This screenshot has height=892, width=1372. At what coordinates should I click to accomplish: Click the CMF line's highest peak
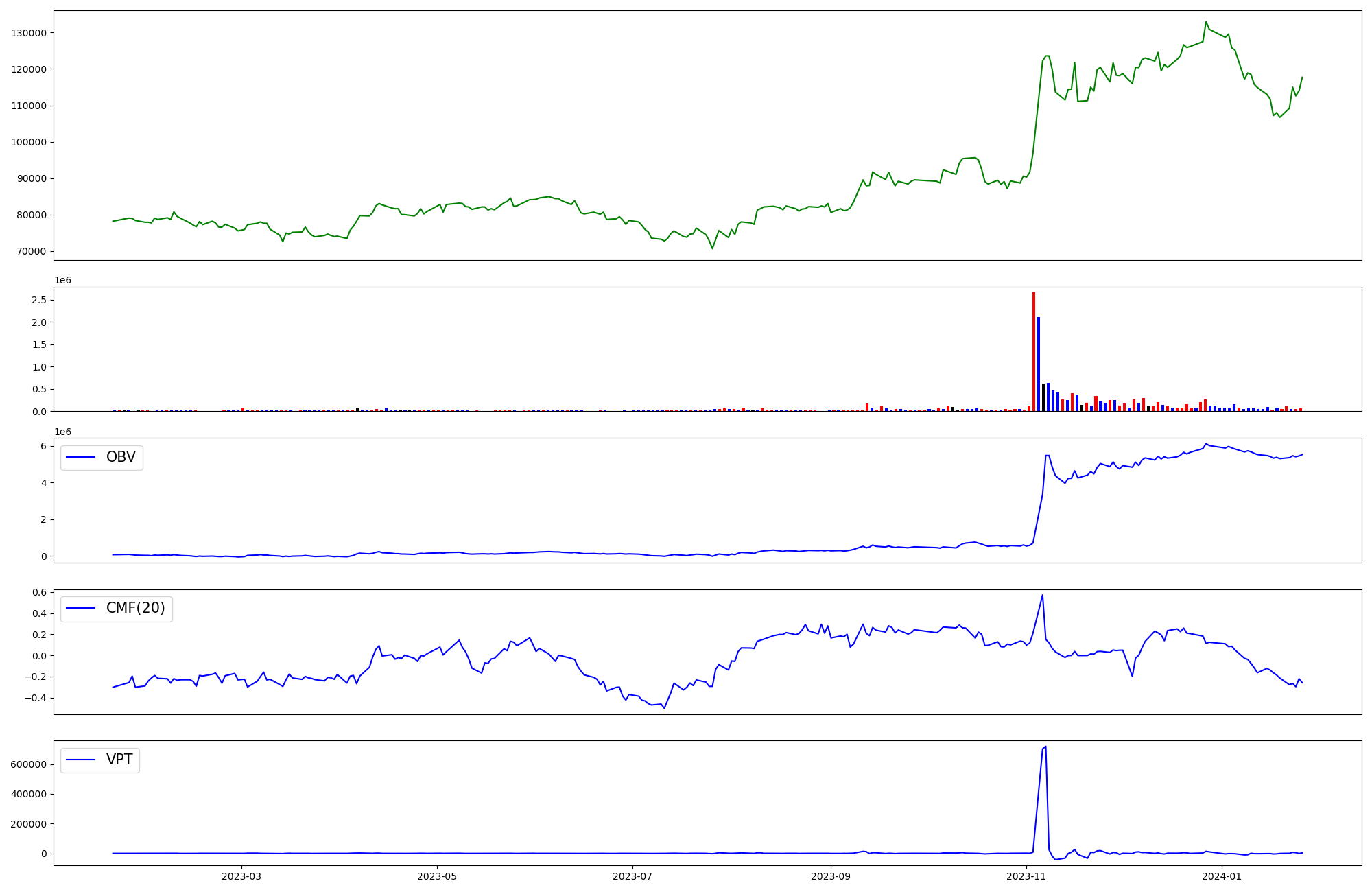click(x=1043, y=595)
